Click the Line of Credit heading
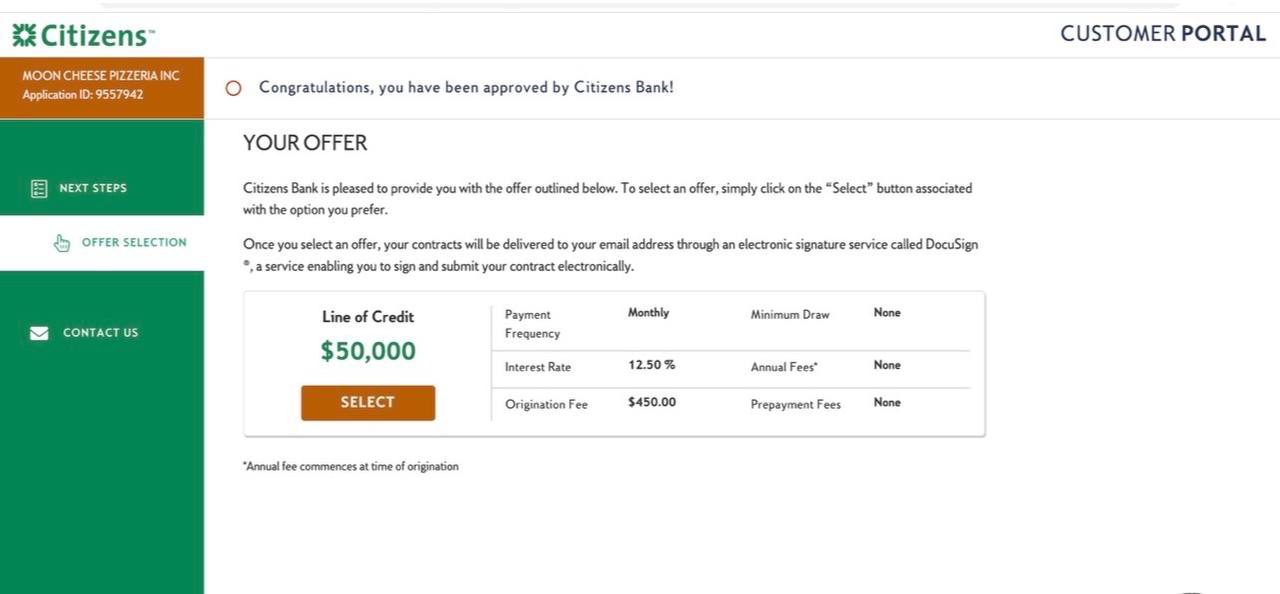Image resolution: width=1280 pixels, height=594 pixels. [368, 317]
